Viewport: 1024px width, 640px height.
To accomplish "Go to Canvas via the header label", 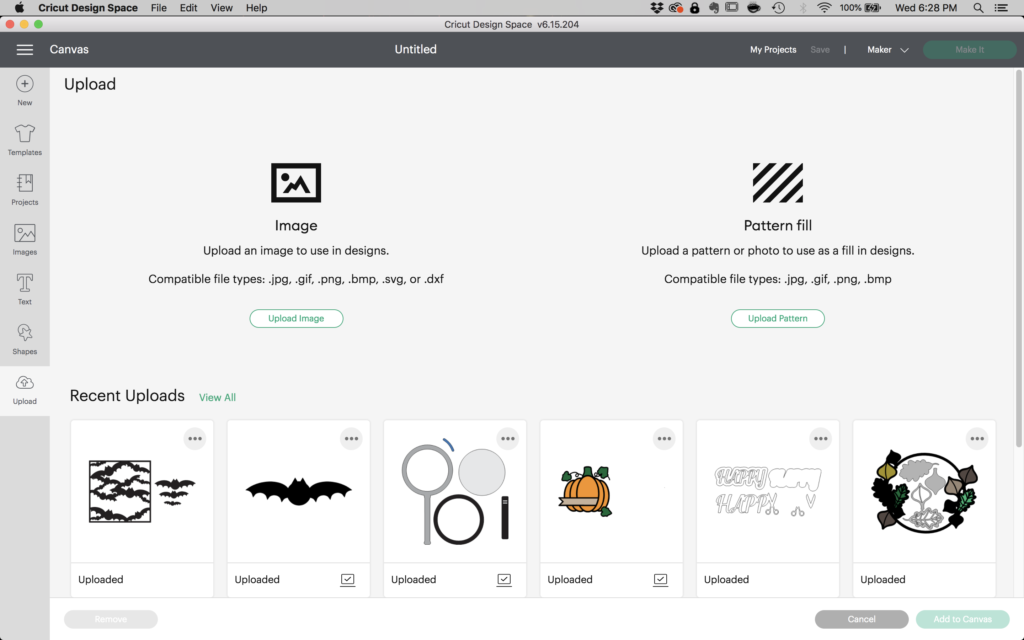I will point(69,50).
